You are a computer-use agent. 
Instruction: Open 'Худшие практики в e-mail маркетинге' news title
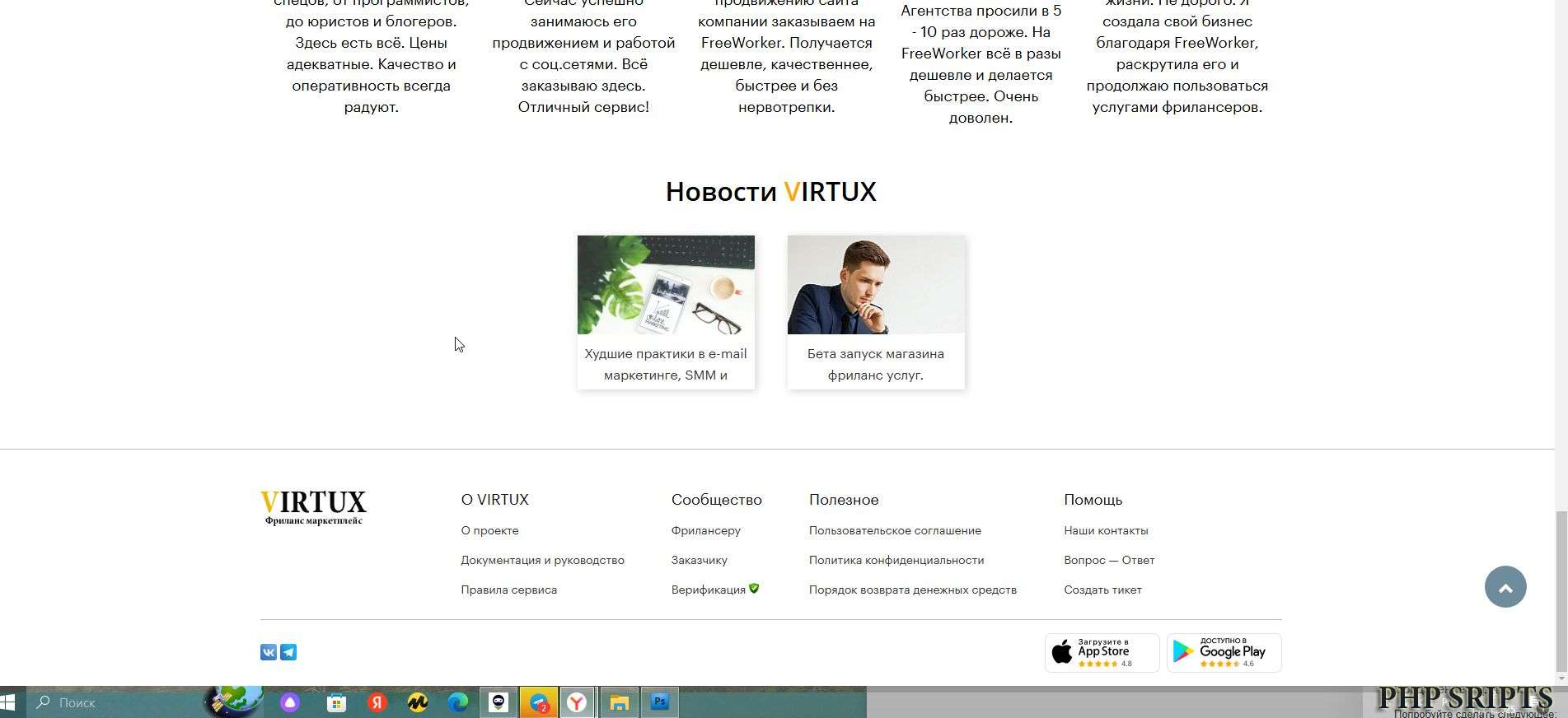pyautogui.click(x=666, y=364)
